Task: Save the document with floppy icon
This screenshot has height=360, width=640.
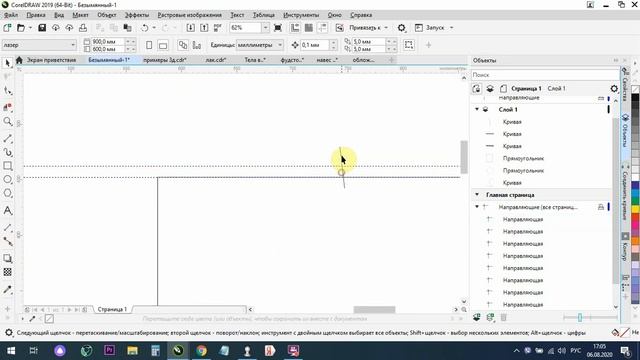Action: [x=42, y=28]
